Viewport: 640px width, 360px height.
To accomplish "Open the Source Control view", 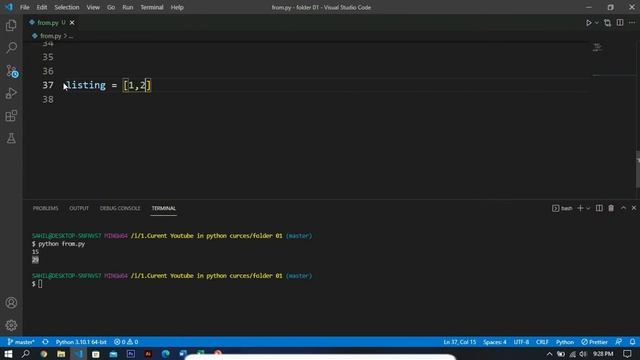I will tap(12, 71).
